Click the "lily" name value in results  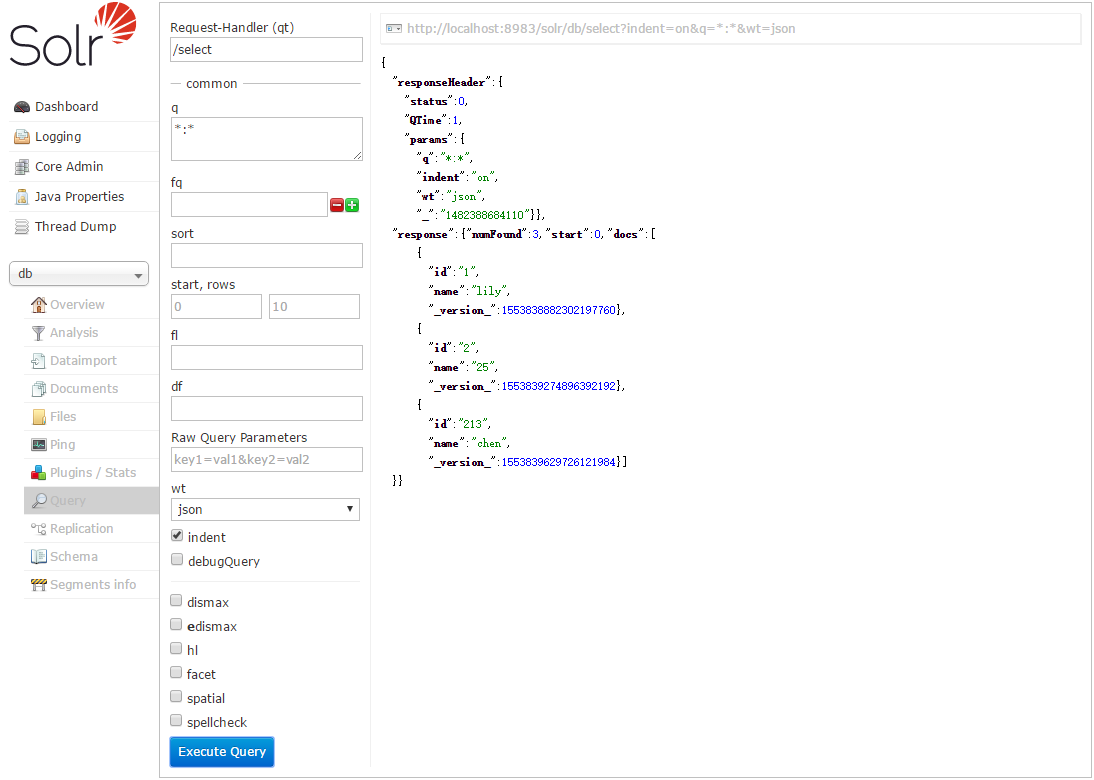pyautogui.click(x=490, y=291)
